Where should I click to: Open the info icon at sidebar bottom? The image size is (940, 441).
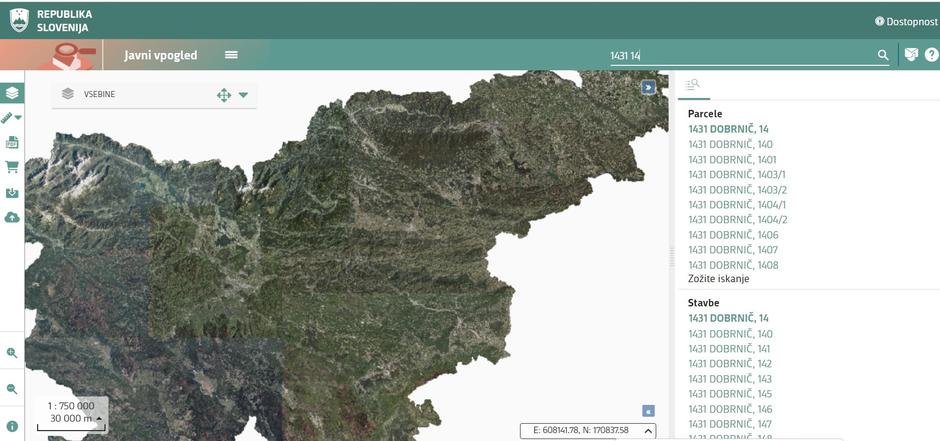(x=12, y=426)
